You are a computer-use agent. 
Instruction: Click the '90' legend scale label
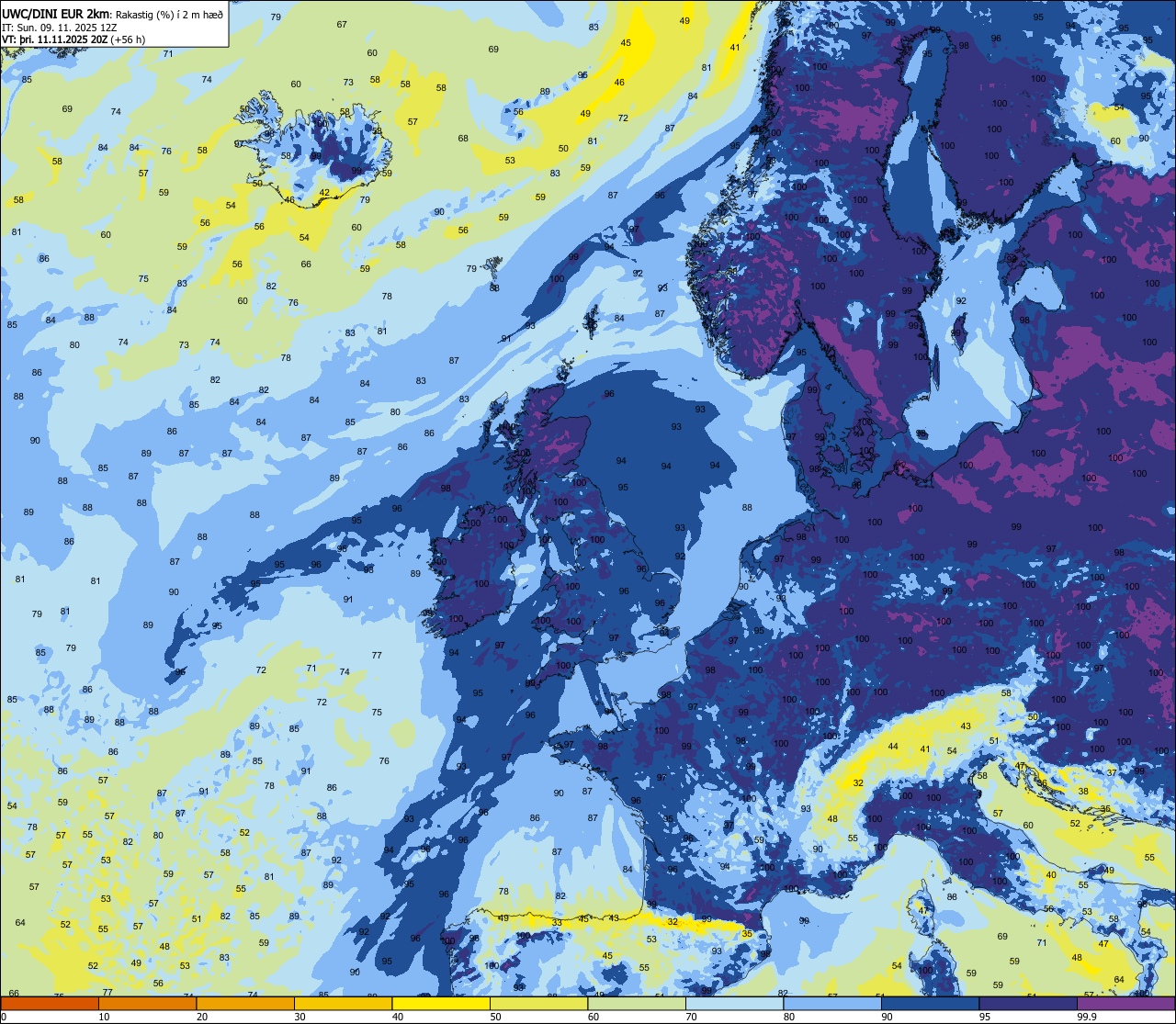[x=887, y=1017]
